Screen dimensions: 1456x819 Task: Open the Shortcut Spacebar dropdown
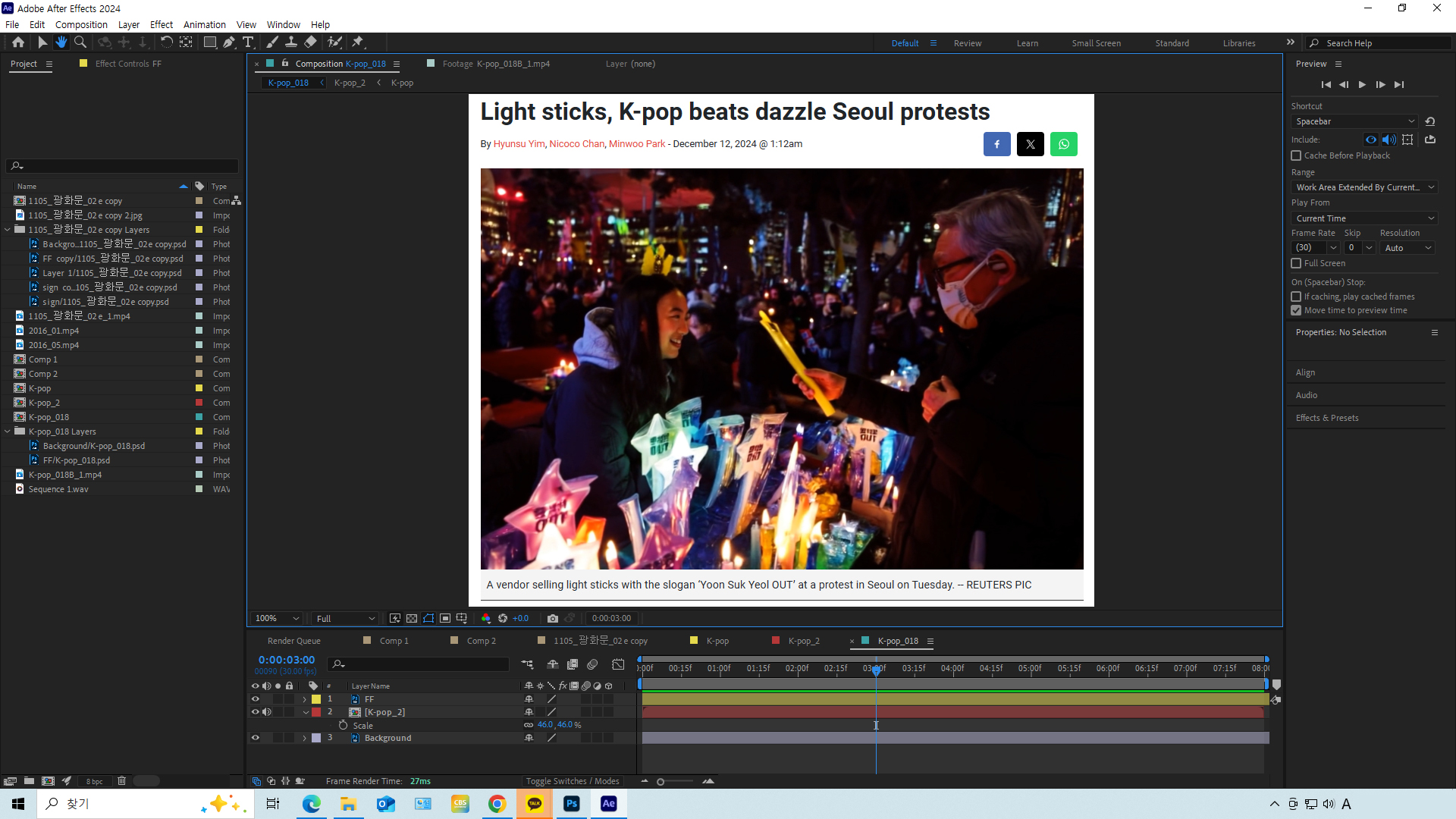[1354, 121]
